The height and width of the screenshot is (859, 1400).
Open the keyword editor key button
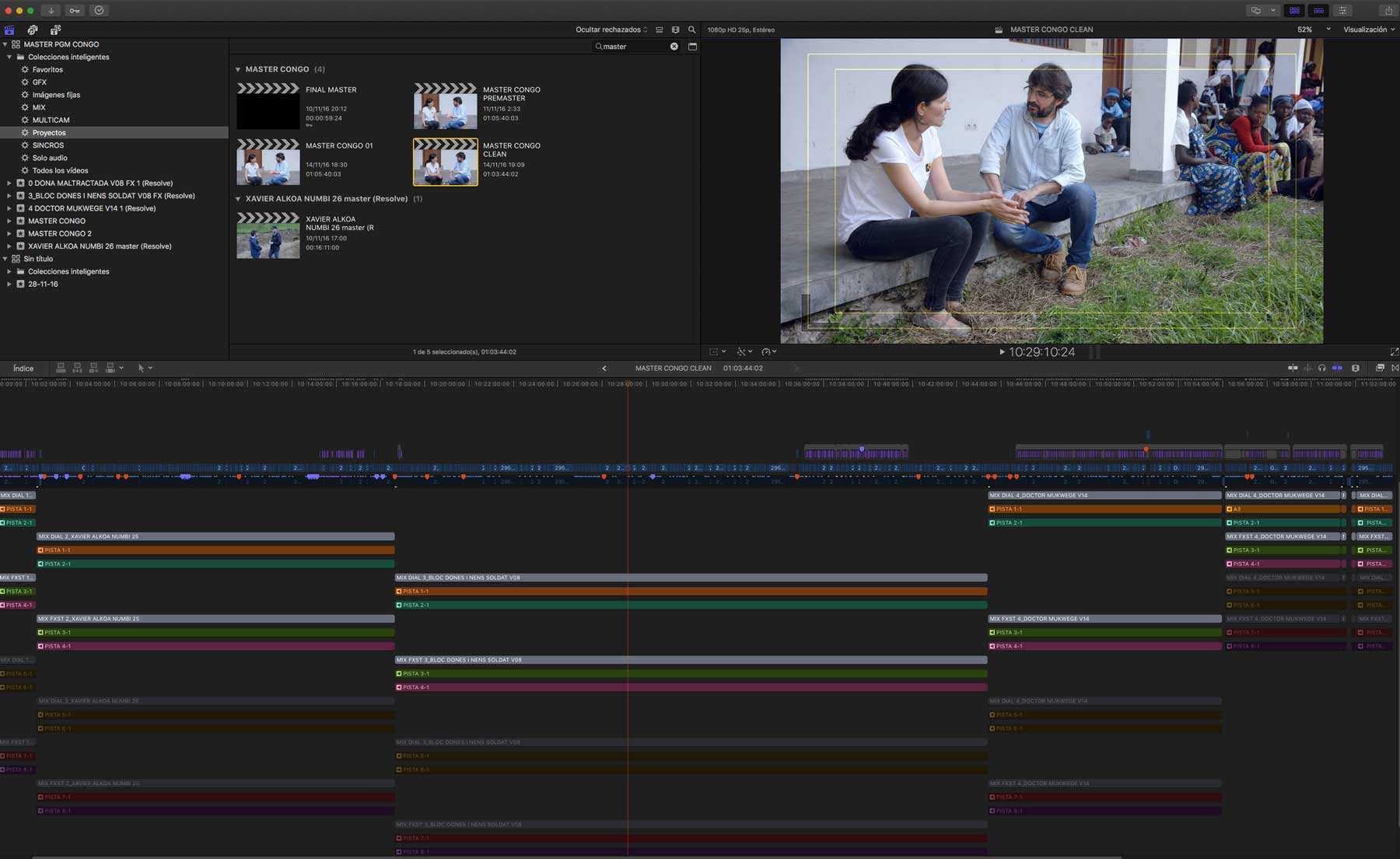click(x=75, y=10)
